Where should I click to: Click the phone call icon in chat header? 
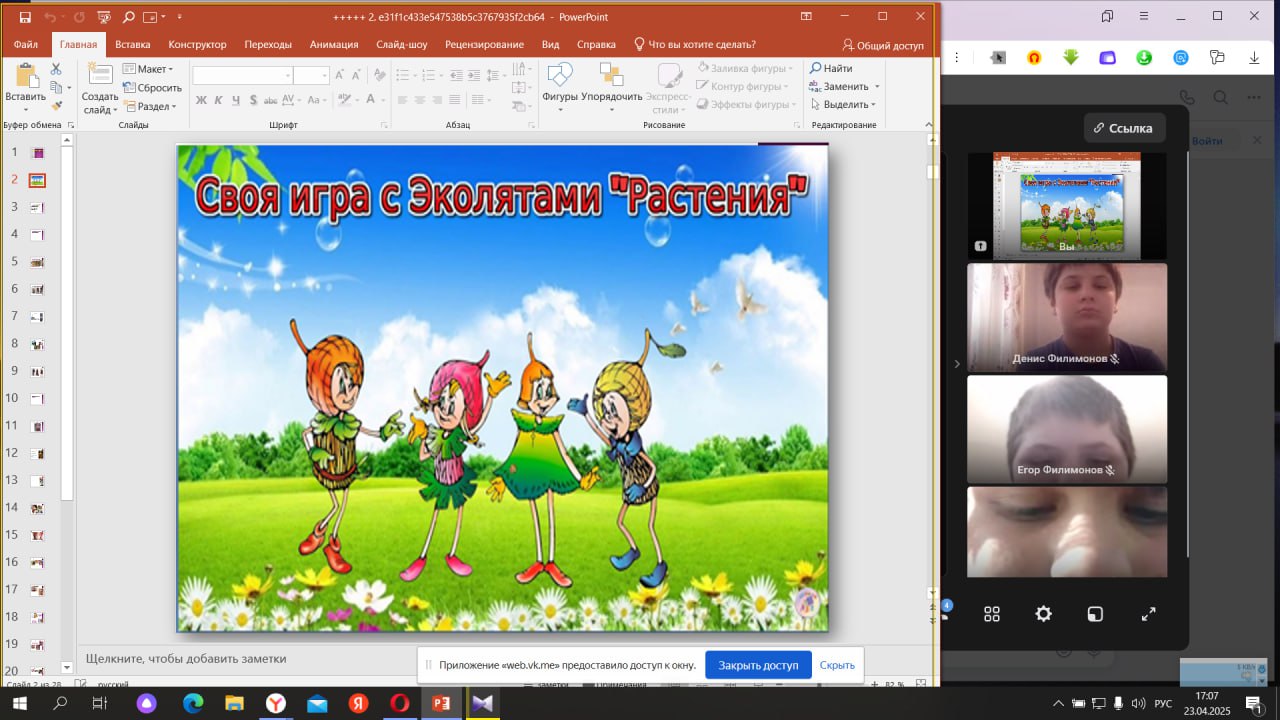coord(1187,97)
